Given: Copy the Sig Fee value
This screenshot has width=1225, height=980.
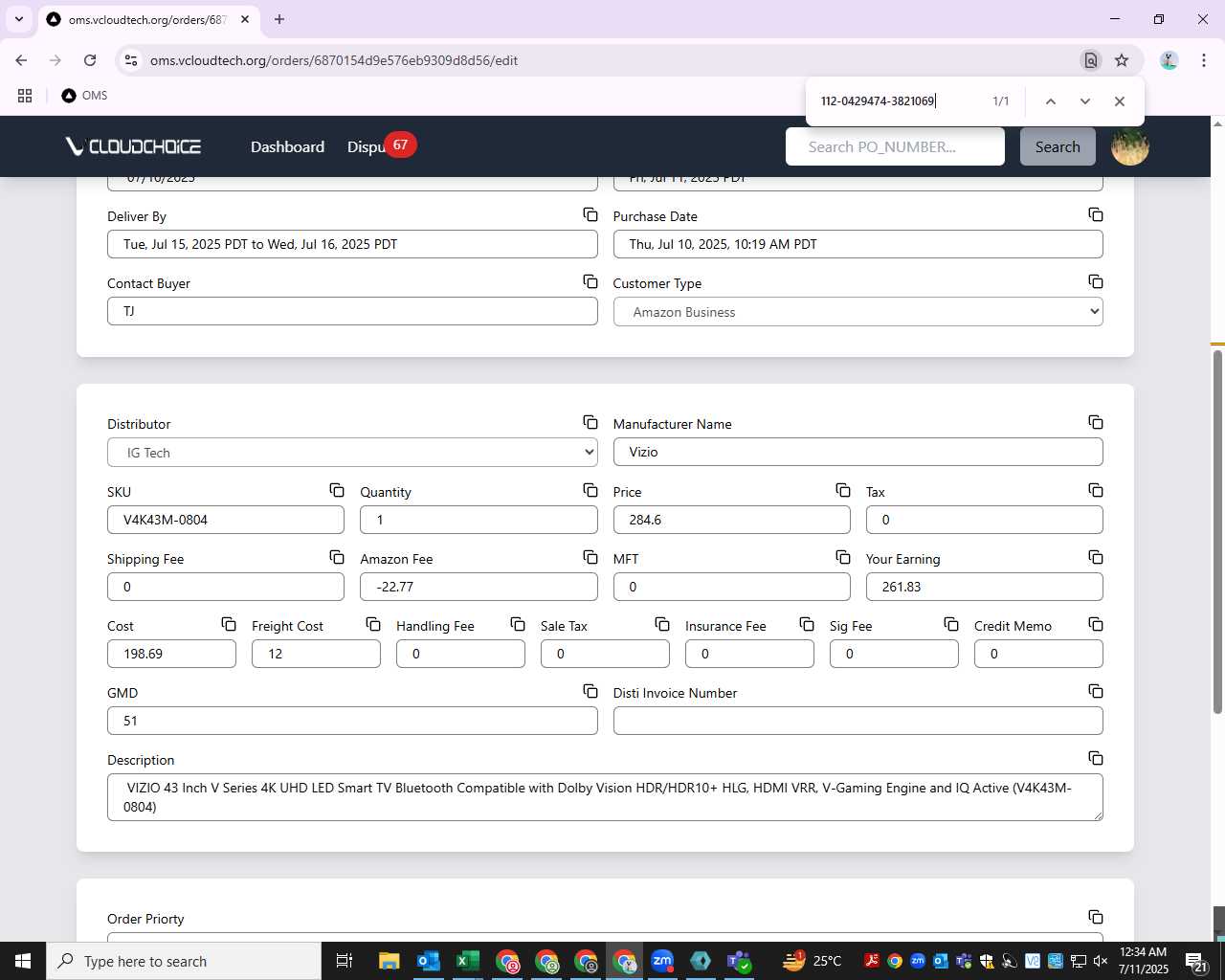Looking at the screenshot, I should click(x=951, y=624).
